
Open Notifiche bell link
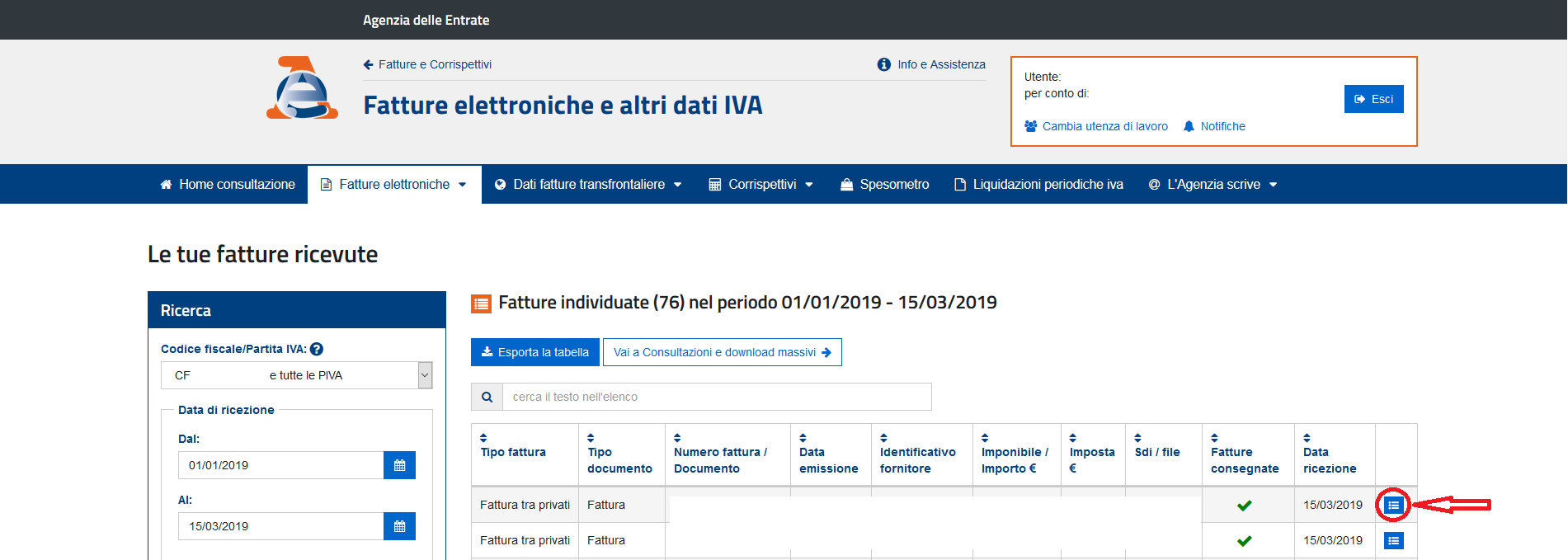pyautogui.click(x=1214, y=126)
